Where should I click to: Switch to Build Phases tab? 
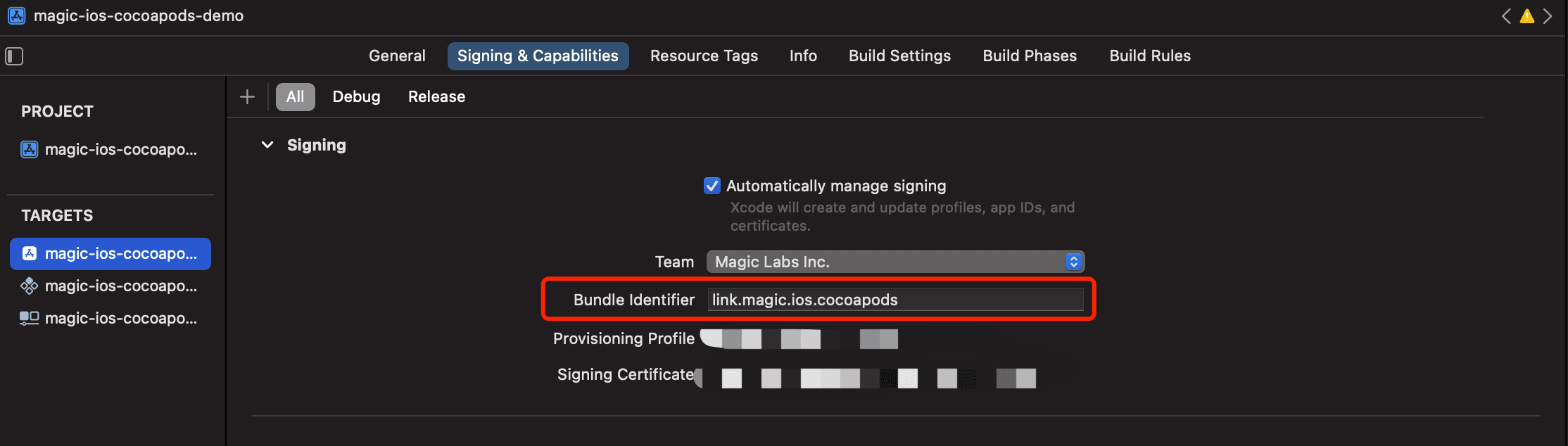pyautogui.click(x=1030, y=56)
